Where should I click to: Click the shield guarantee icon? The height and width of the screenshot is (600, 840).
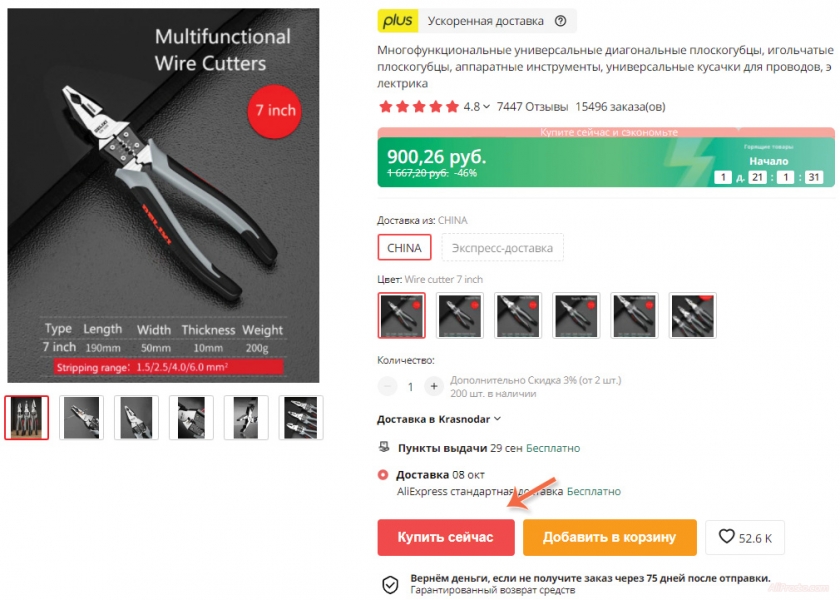pyautogui.click(x=390, y=584)
